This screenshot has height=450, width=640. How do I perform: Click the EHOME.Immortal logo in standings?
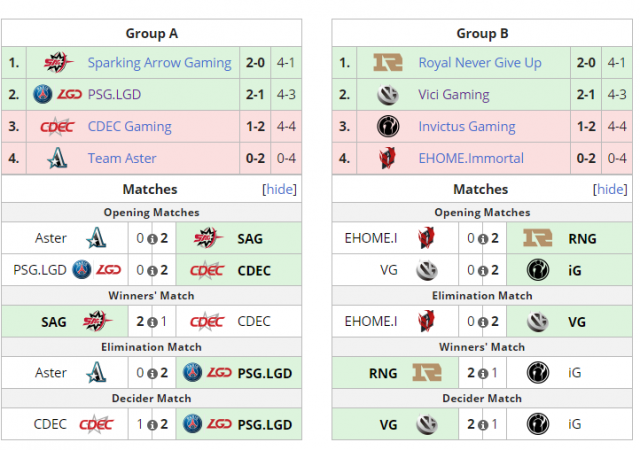pos(386,158)
